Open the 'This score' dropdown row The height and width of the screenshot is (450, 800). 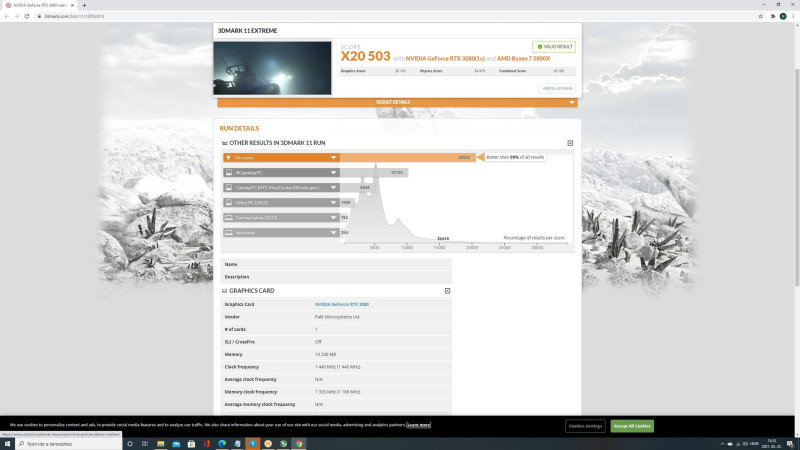(x=281, y=158)
